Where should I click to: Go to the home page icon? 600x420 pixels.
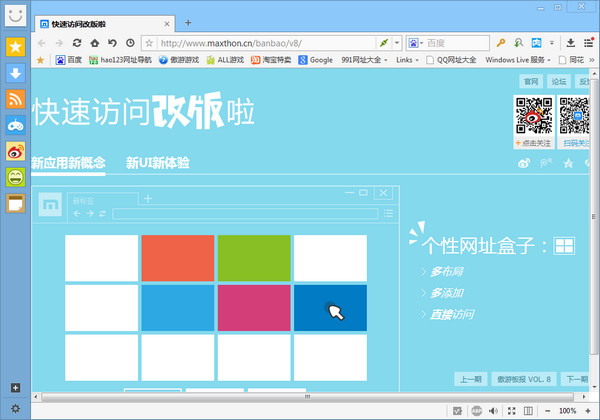pyautogui.click(x=95, y=43)
